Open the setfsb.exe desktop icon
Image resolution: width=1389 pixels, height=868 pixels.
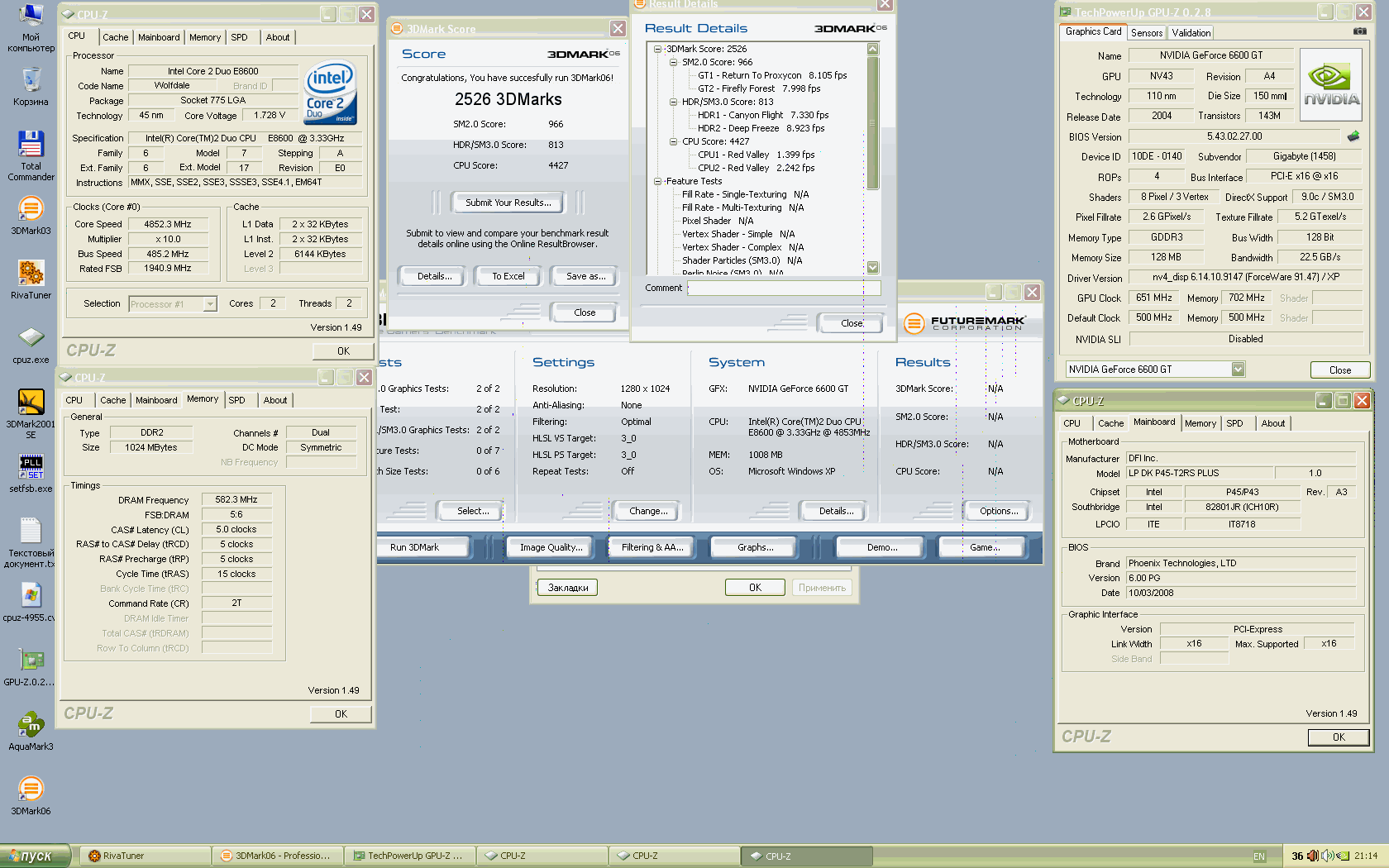[x=31, y=474]
